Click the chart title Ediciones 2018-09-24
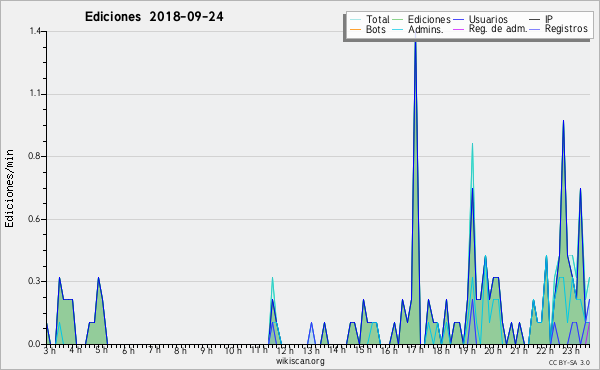 coord(154,17)
